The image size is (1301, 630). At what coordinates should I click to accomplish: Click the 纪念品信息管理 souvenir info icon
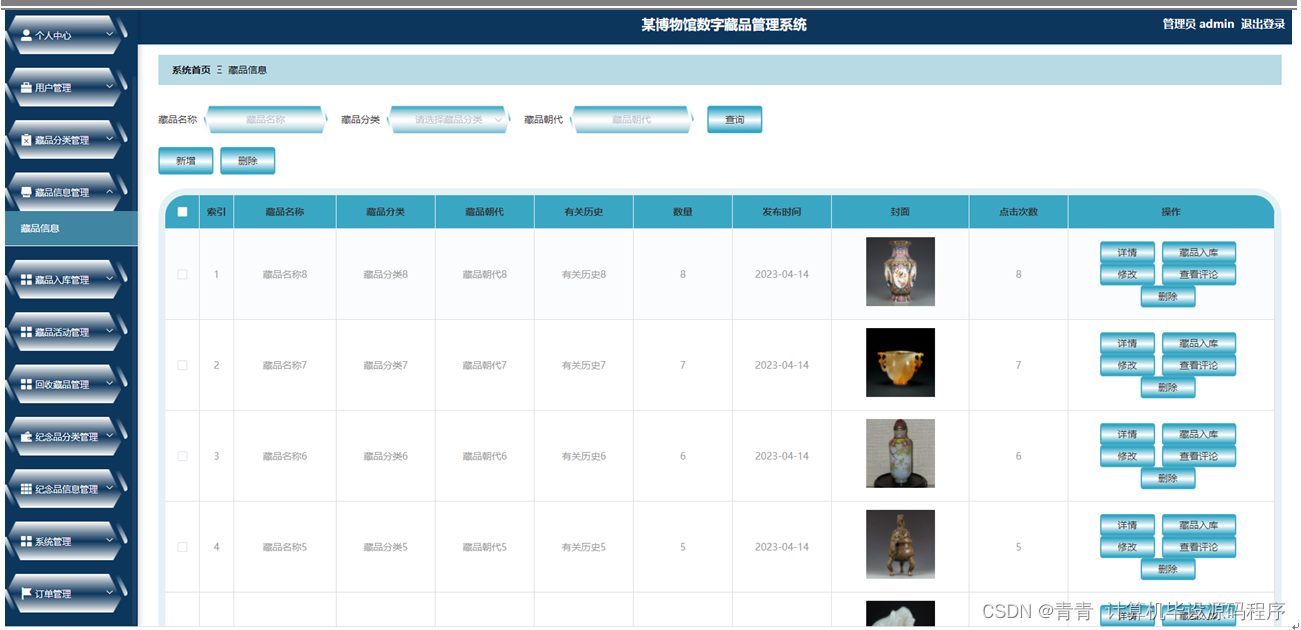pyautogui.click(x=27, y=487)
